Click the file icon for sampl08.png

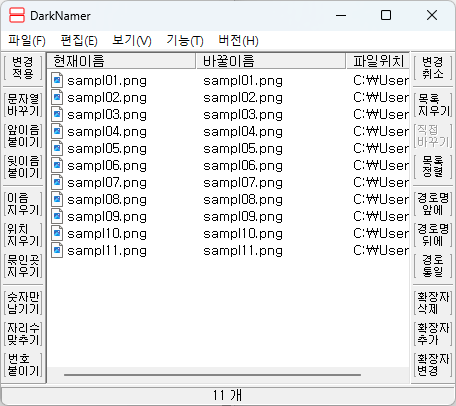pos(57,200)
